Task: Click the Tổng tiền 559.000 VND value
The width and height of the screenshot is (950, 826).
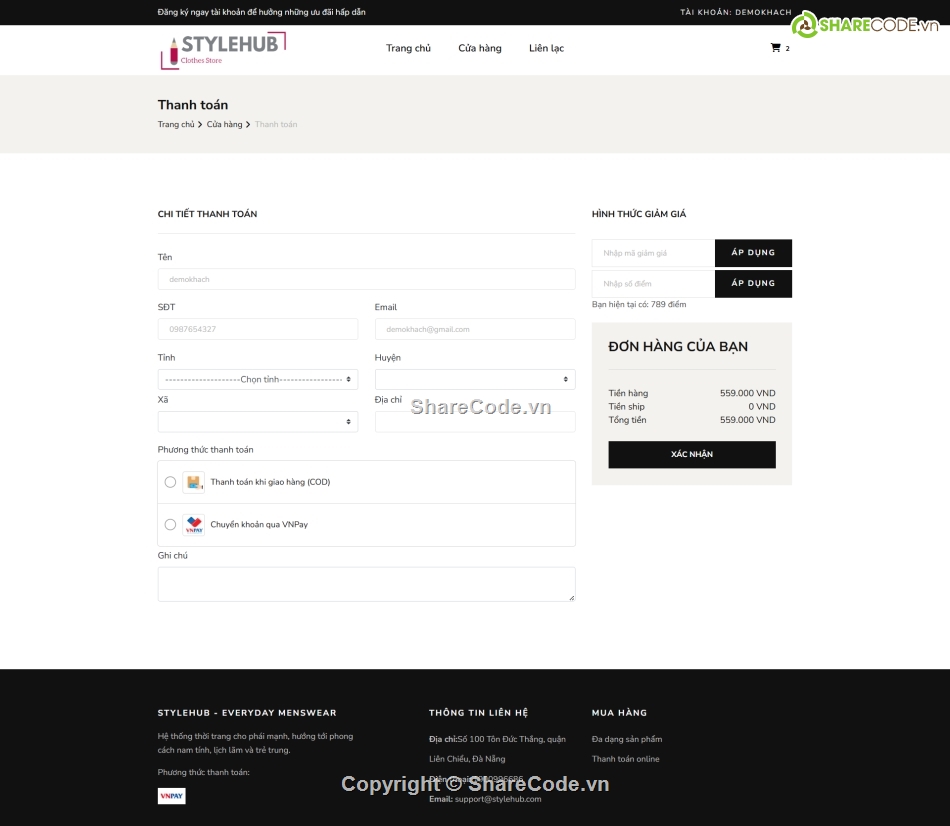Action: (747, 420)
